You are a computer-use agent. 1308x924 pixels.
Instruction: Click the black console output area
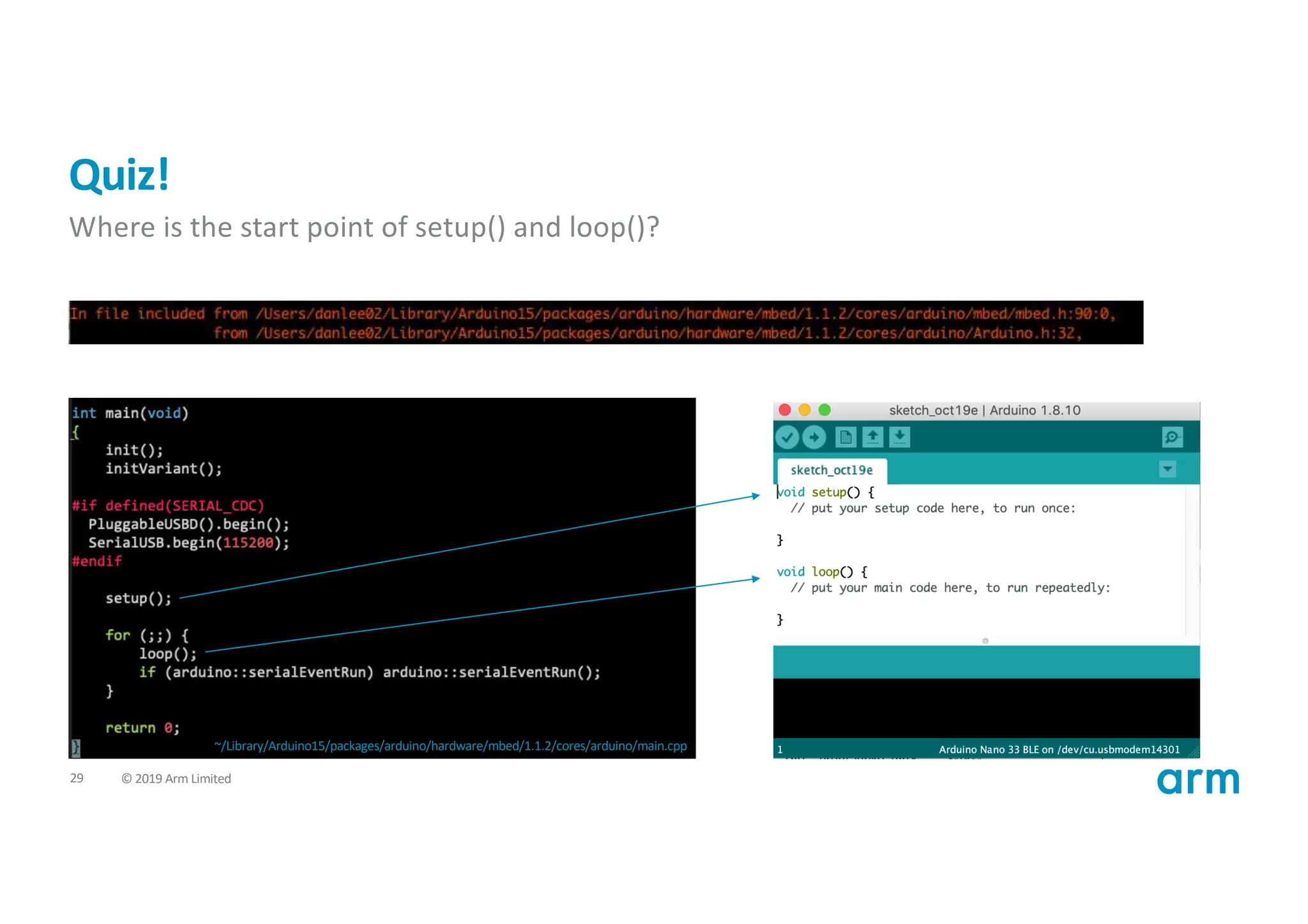click(986, 708)
